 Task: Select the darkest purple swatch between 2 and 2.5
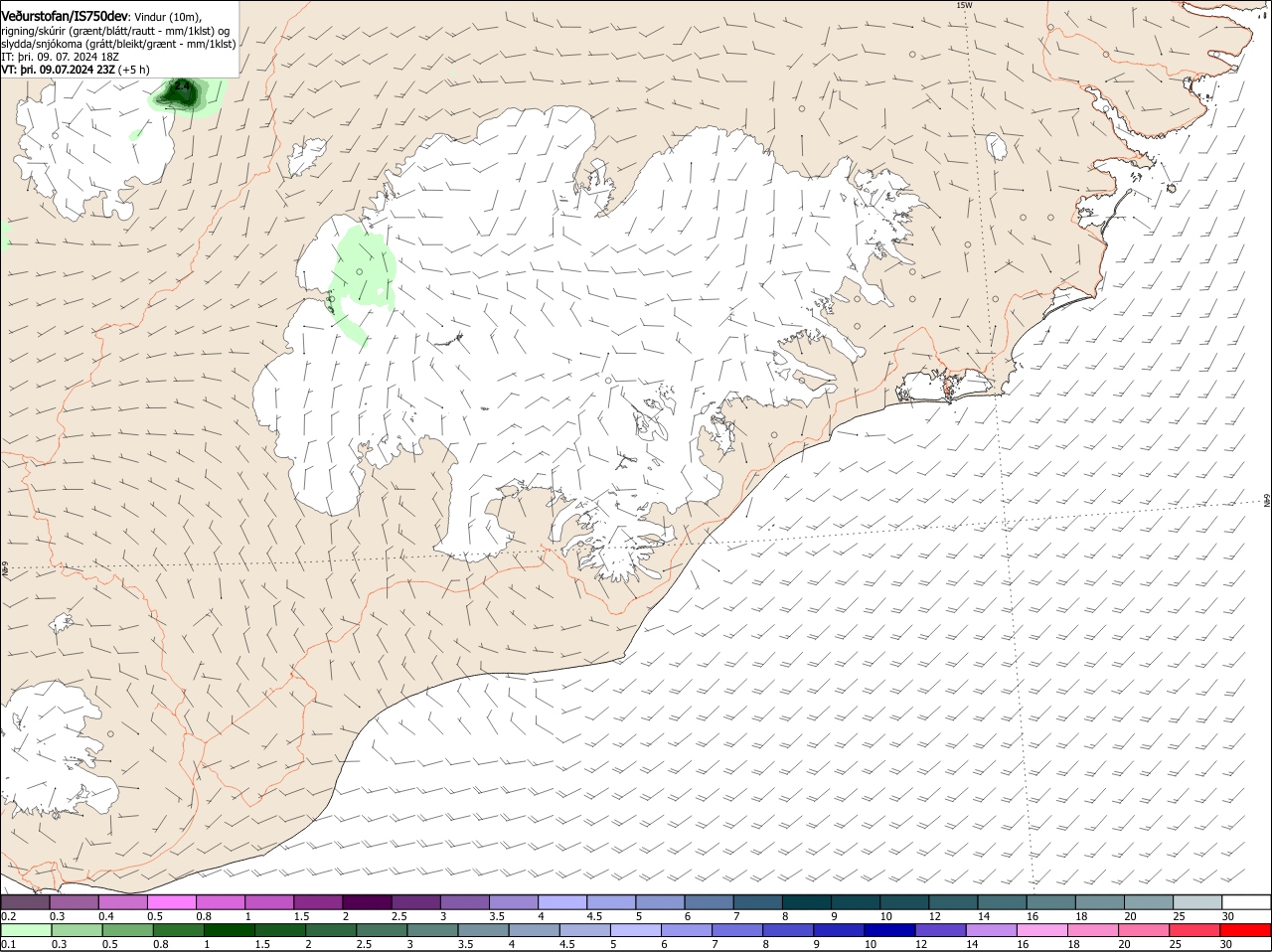tap(366, 902)
